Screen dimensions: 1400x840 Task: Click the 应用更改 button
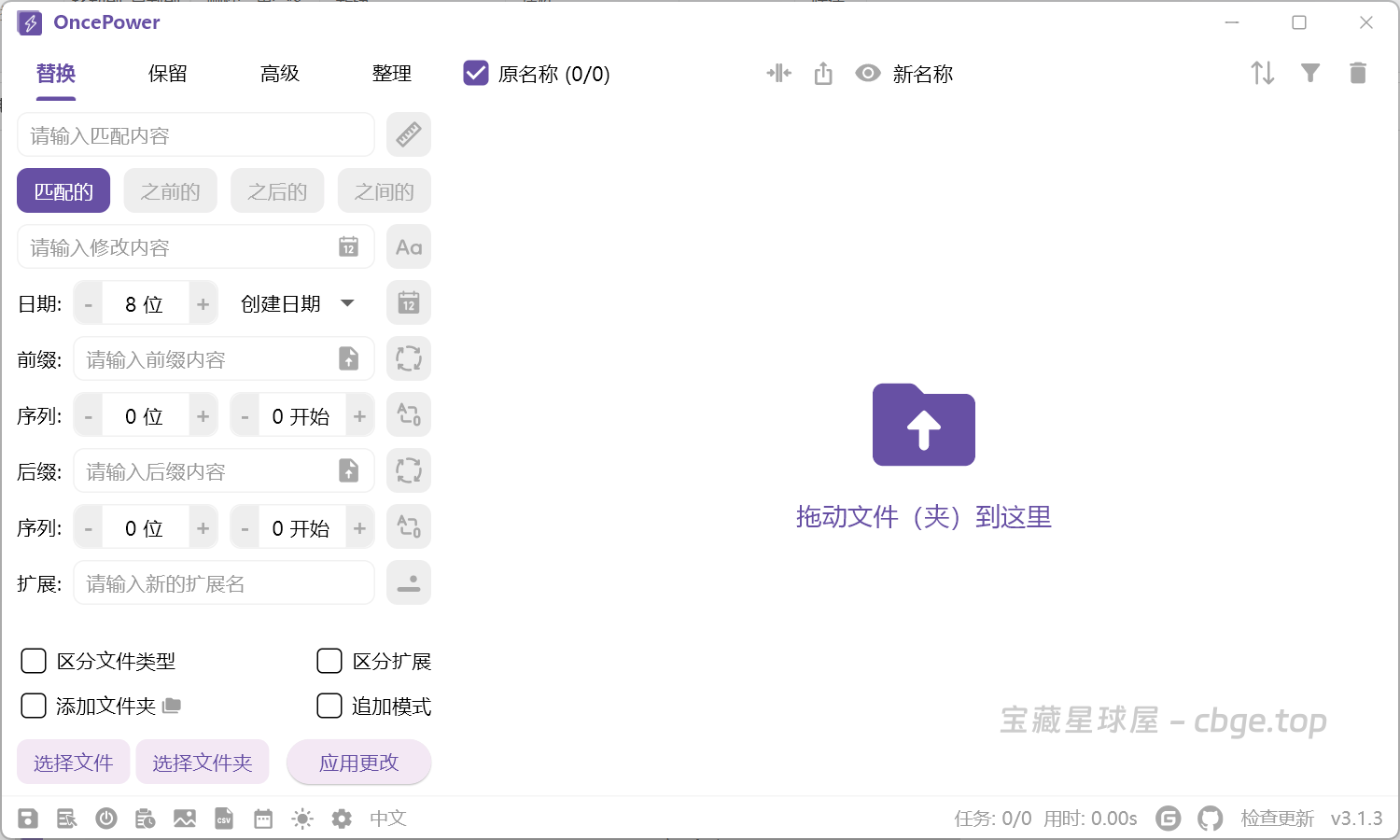(x=359, y=763)
